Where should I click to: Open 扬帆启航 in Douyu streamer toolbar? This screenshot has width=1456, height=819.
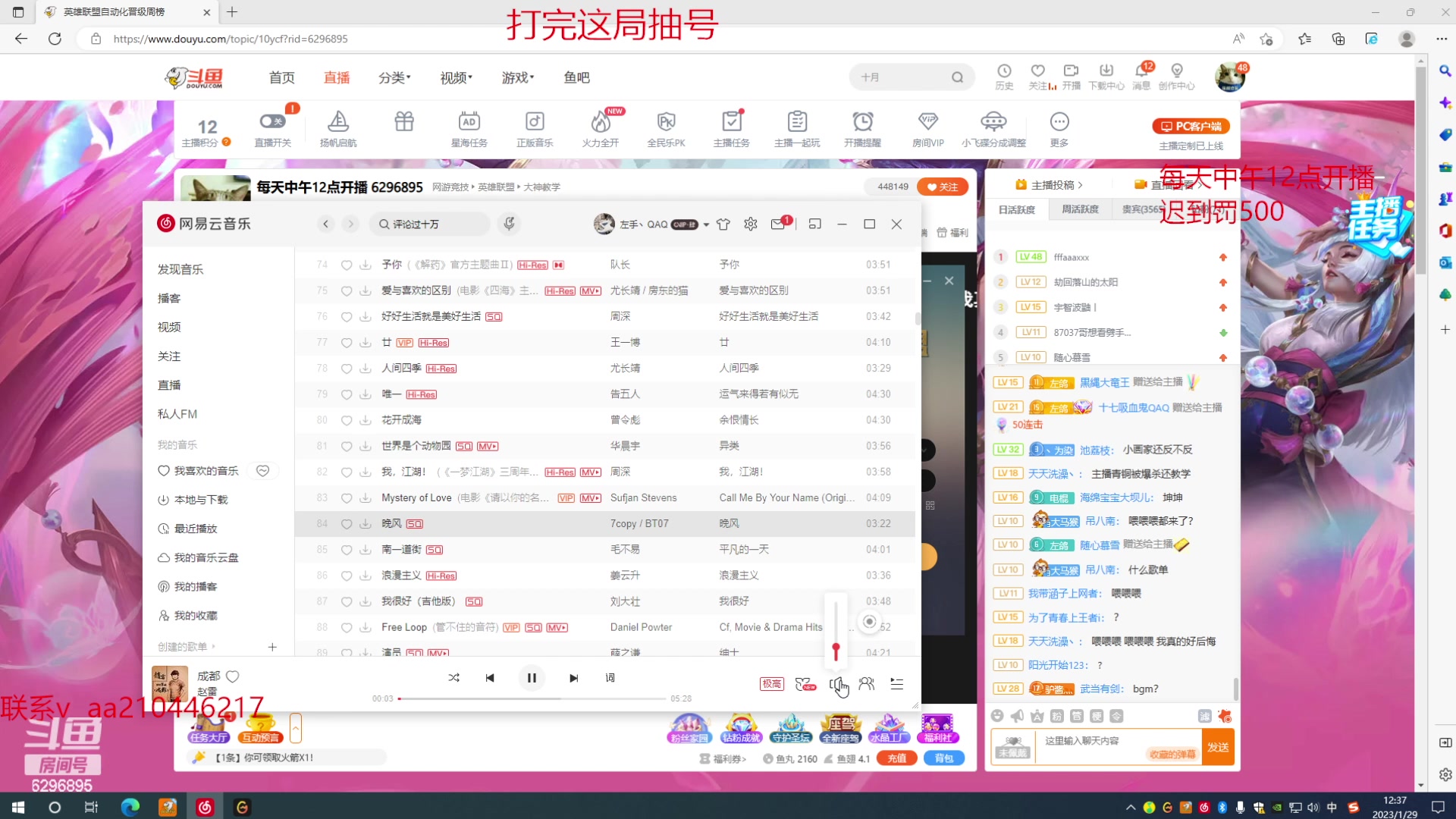[338, 128]
